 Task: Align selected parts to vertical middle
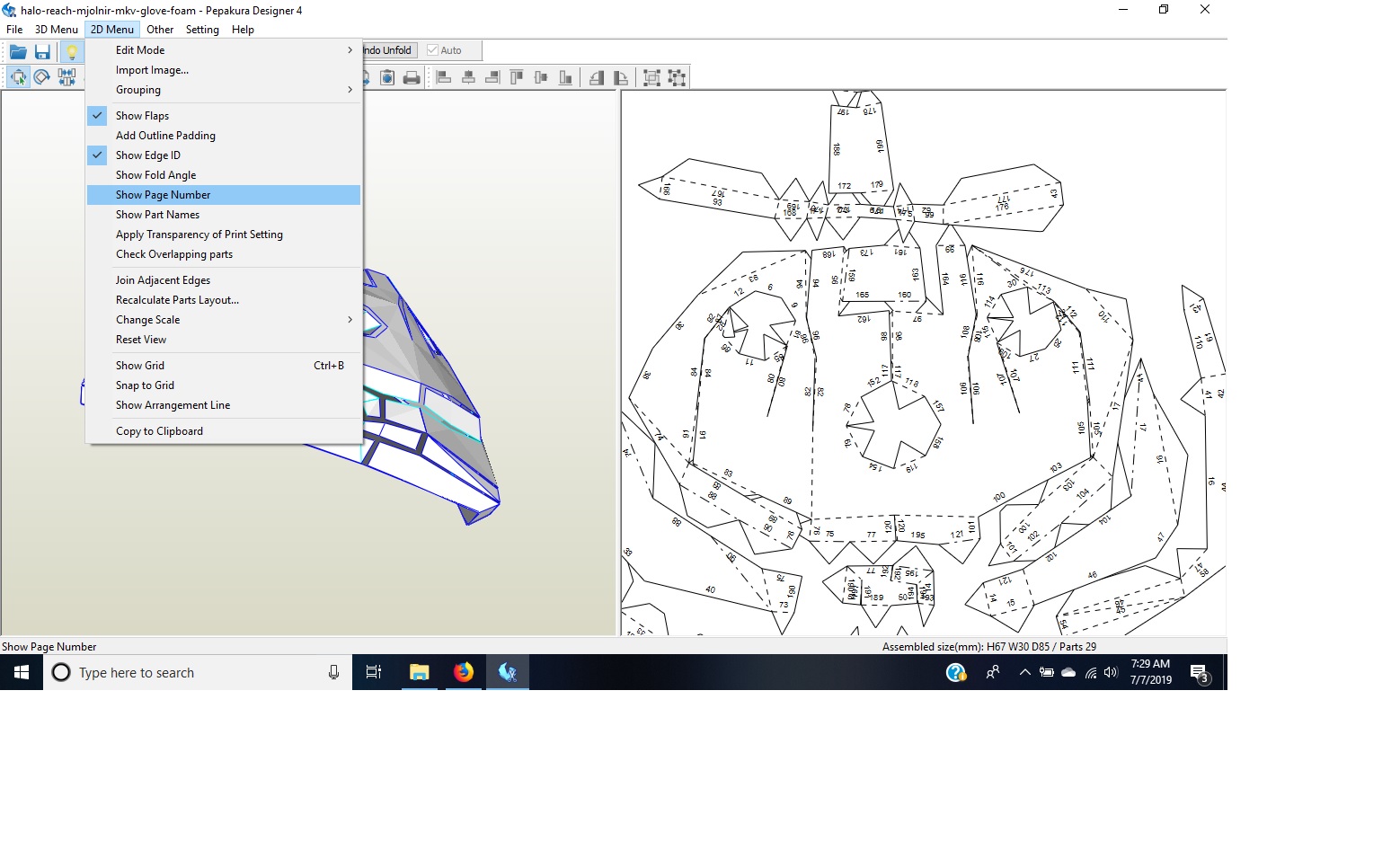tap(541, 77)
